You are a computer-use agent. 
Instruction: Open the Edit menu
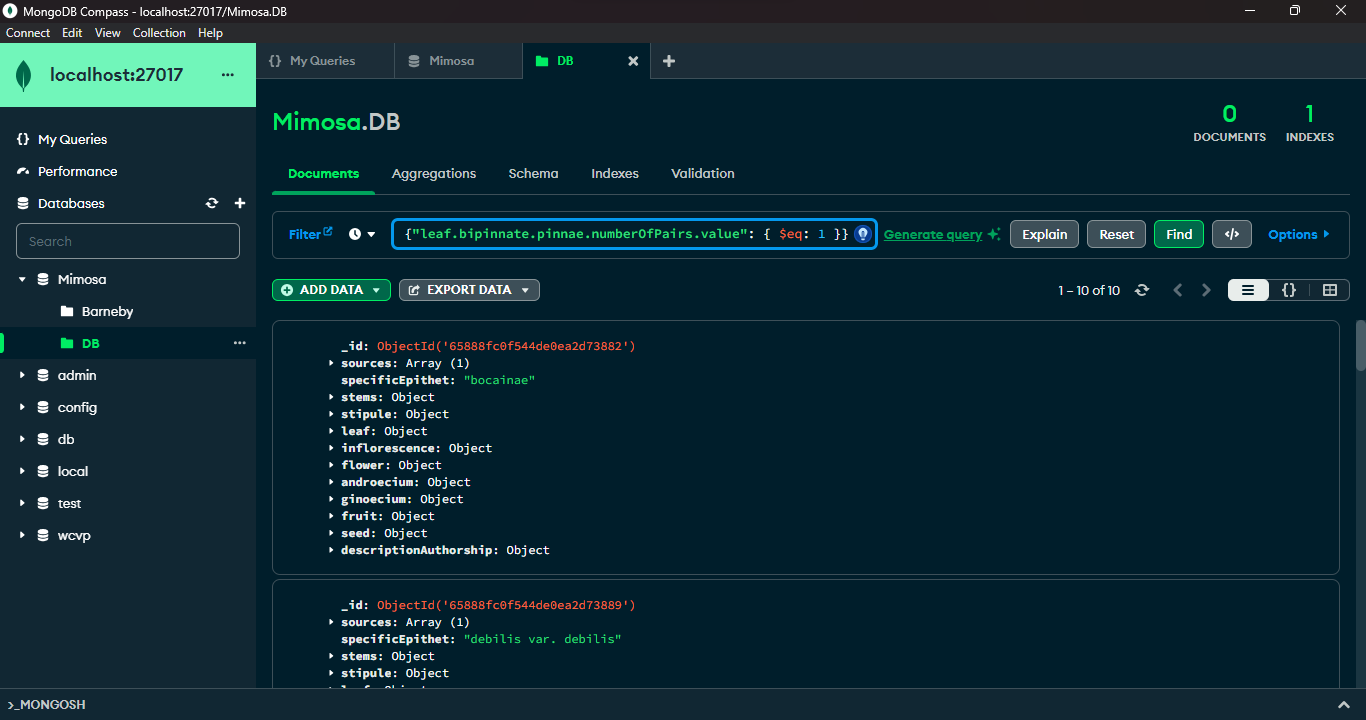pyautogui.click(x=72, y=33)
